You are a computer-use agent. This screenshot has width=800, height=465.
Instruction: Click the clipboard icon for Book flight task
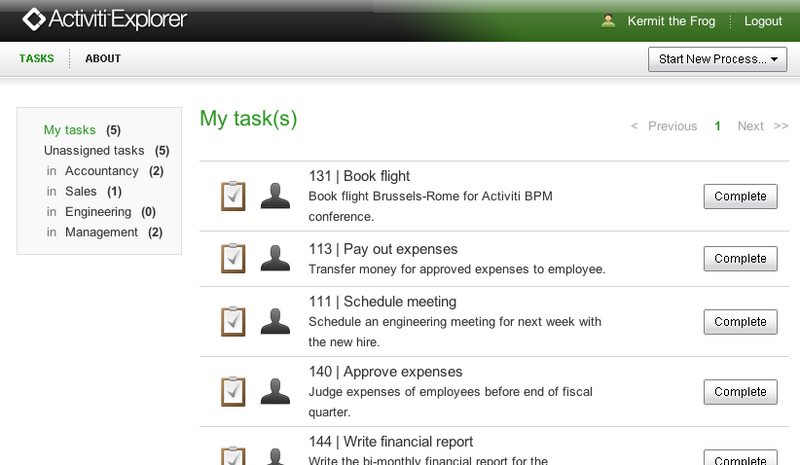[233, 196]
